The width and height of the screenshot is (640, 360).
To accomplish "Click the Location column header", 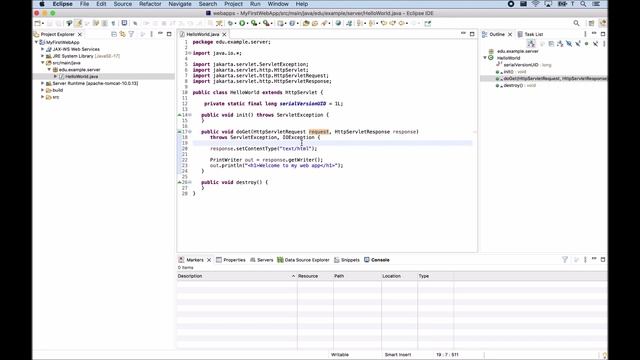I will pos(399,276).
